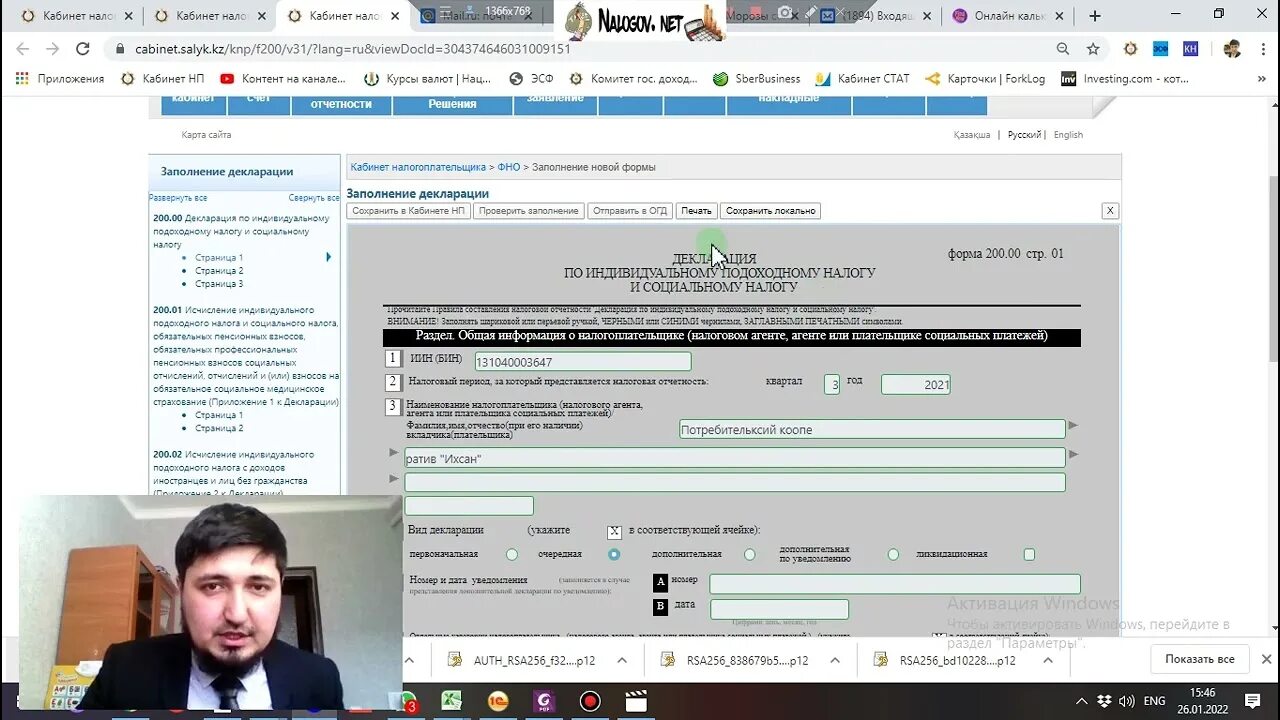Open the Комитет гос. доход bookmark
Viewport: 1280px width, 720px height.
click(633, 79)
